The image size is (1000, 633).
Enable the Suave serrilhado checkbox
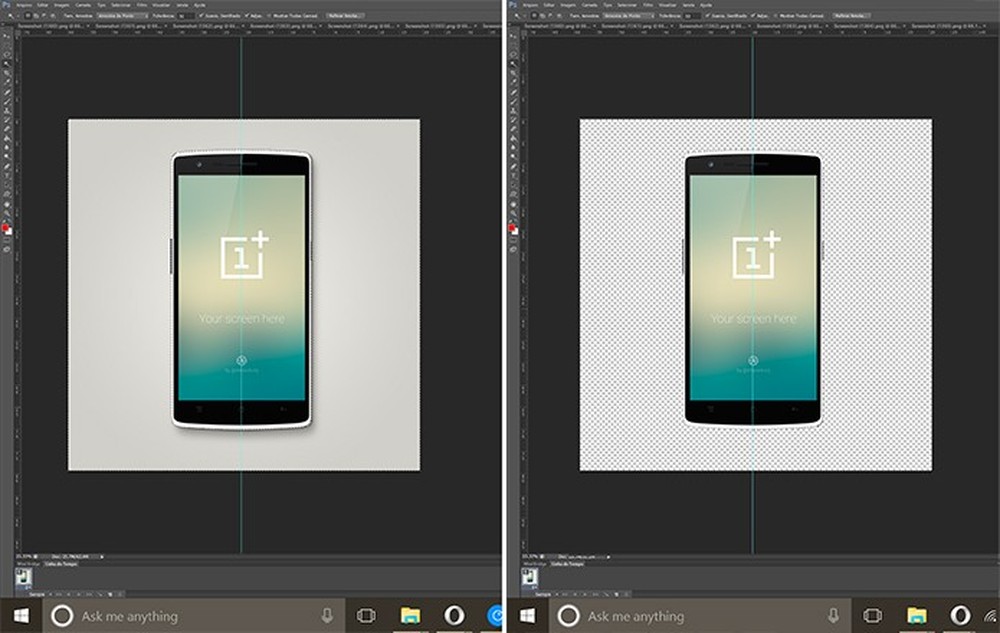click(x=201, y=17)
